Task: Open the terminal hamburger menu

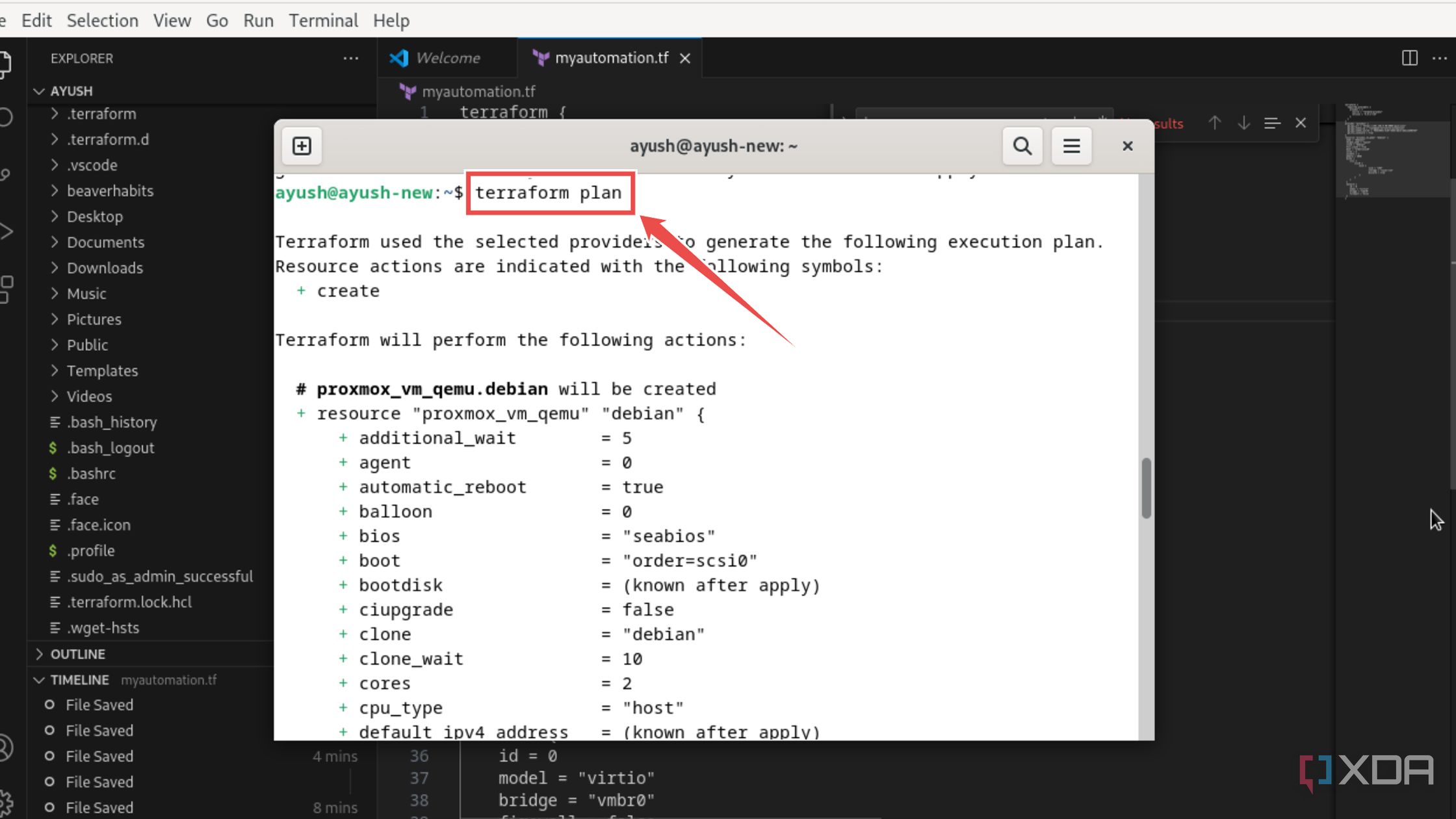Action: 1071,146
